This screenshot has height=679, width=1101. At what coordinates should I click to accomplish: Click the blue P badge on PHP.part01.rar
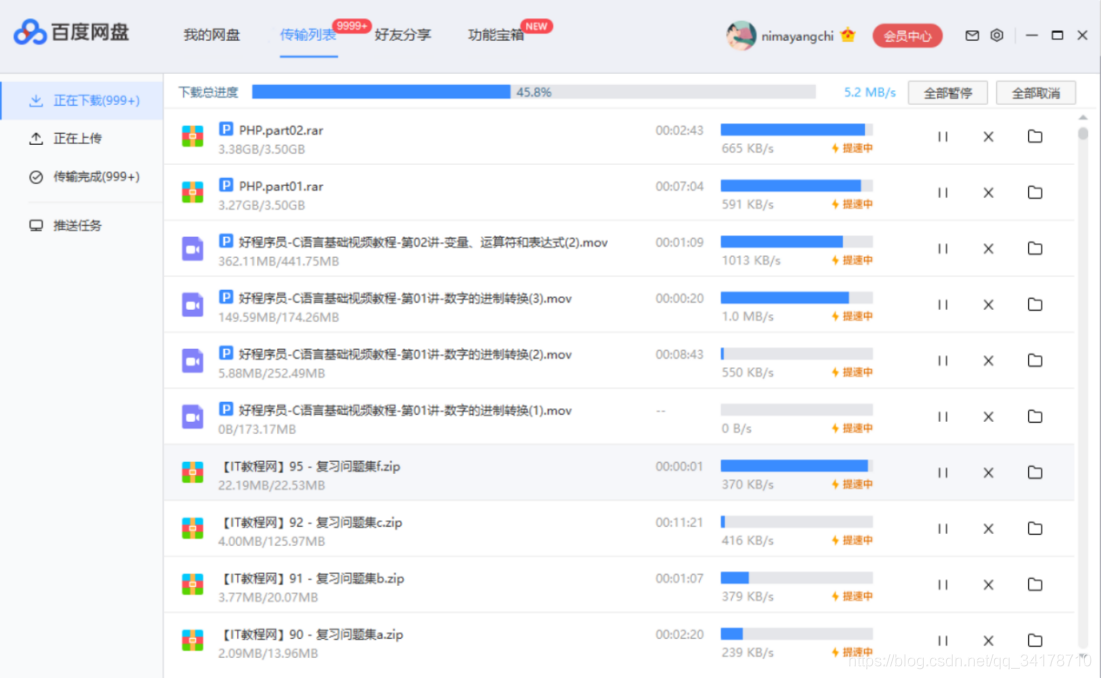coord(225,185)
